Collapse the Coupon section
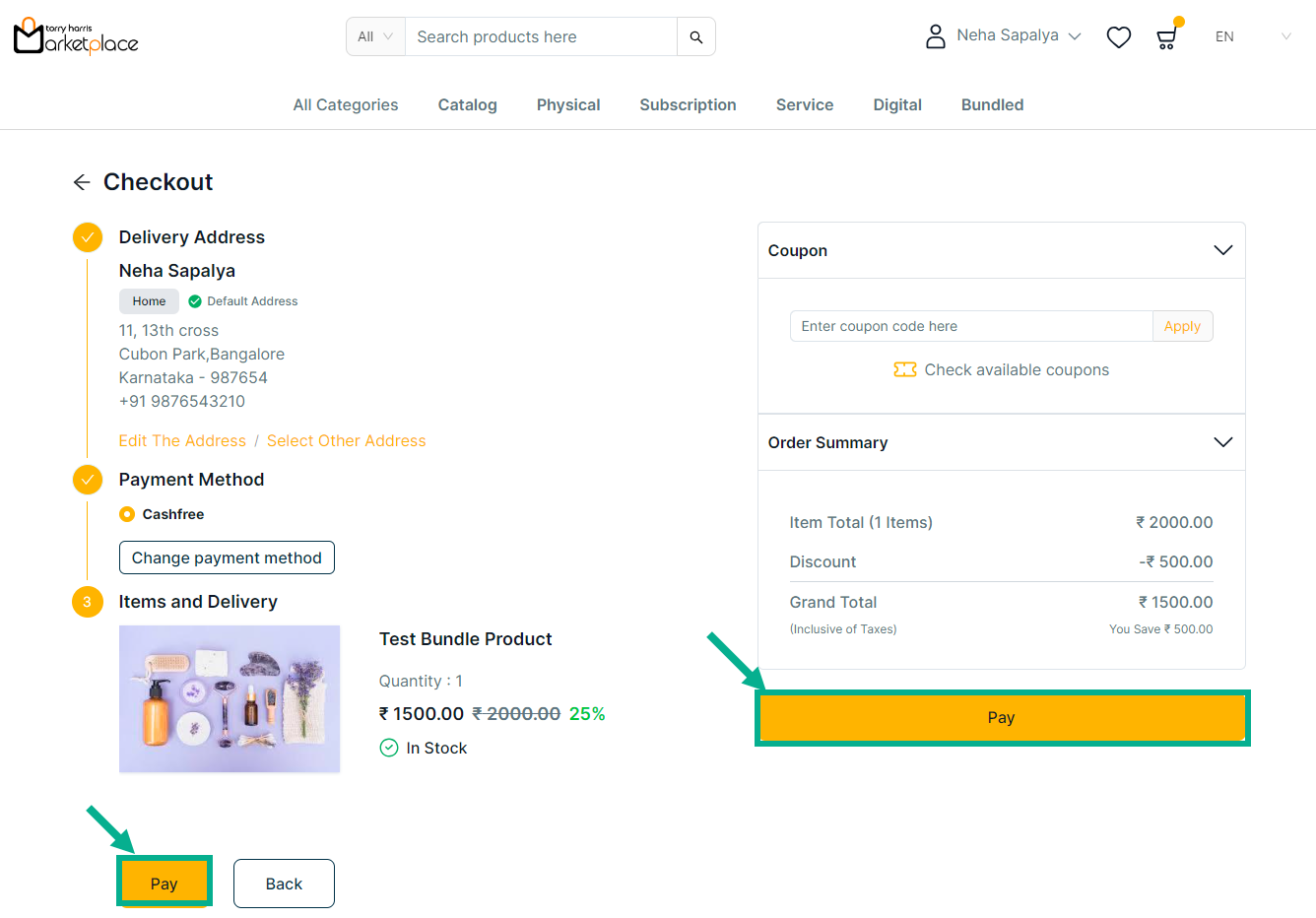Screen dimensions: 1316x918 point(1222,250)
